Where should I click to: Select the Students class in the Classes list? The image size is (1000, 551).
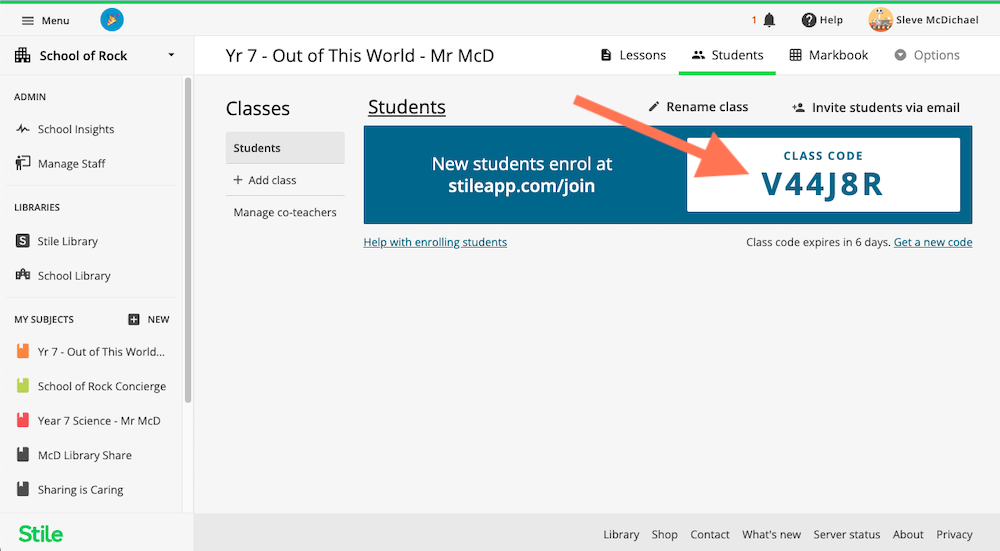click(285, 148)
